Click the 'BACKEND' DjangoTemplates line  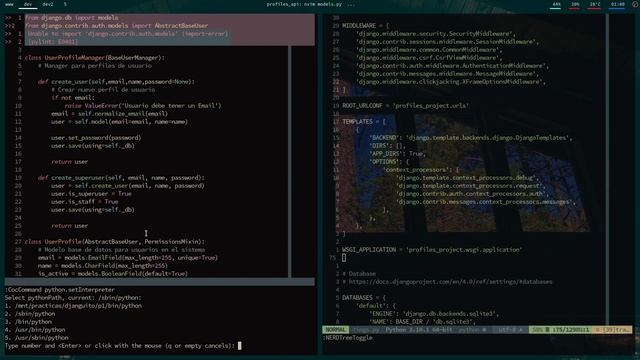(x=470, y=138)
